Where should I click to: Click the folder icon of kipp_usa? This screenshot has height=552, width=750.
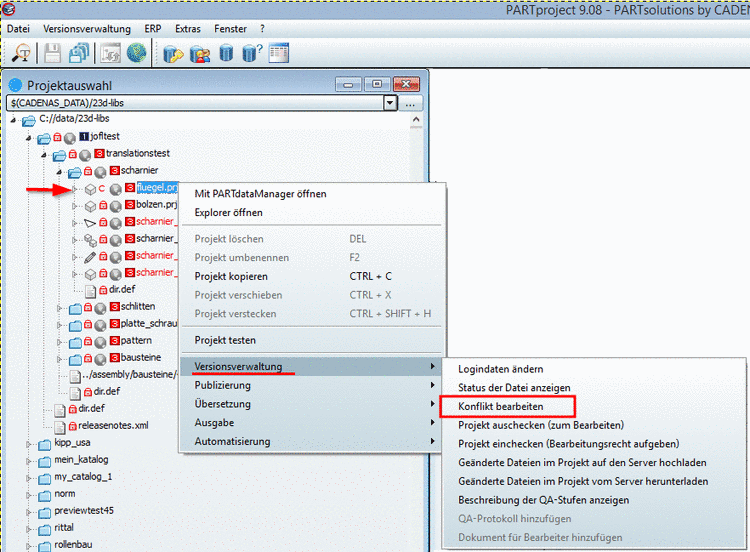pyautogui.click(x=44, y=445)
